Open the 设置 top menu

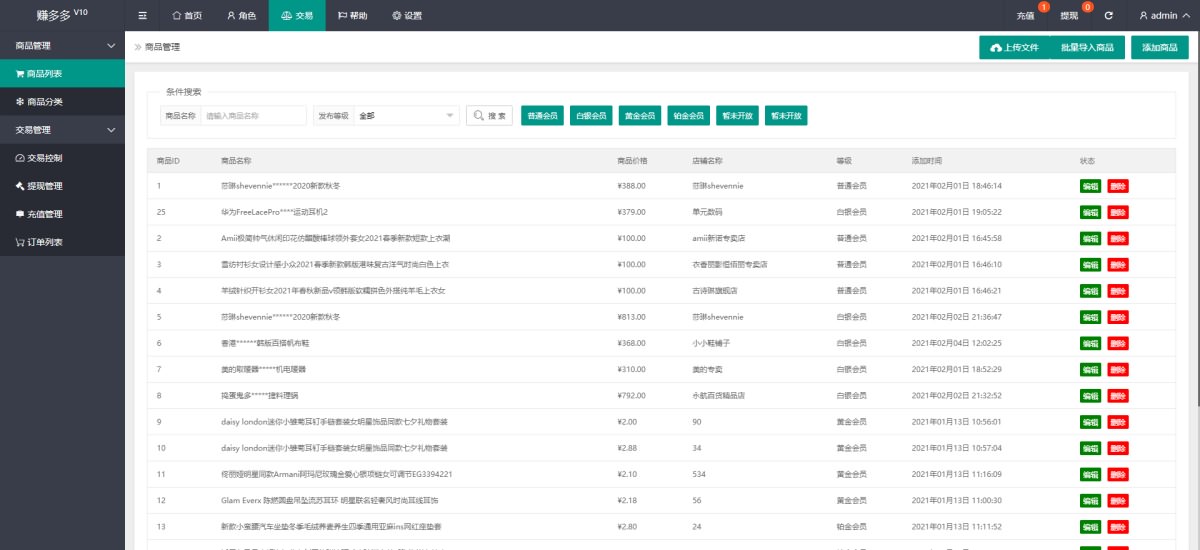(x=407, y=16)
